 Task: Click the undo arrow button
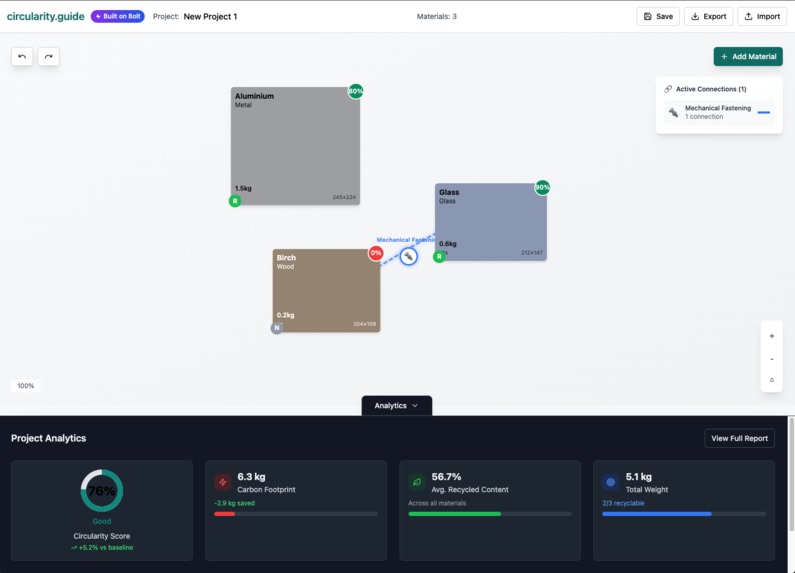(22, 56)
